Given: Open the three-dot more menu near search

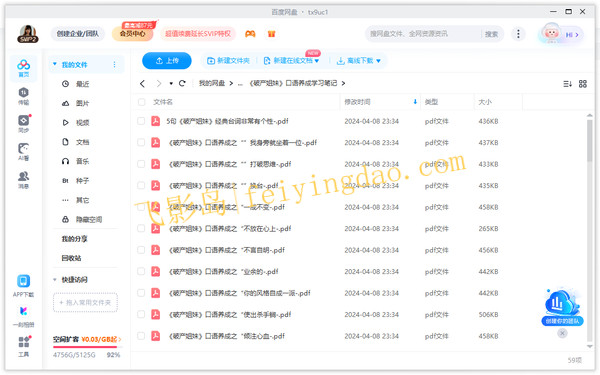Looking at the screenshot, I should (518, 34).
